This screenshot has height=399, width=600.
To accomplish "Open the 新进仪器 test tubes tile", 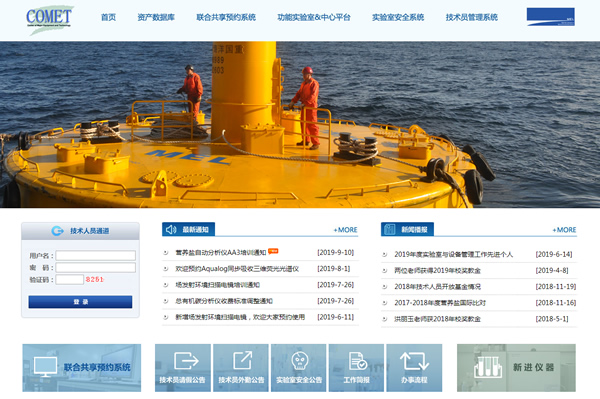I will pos(516,368).
